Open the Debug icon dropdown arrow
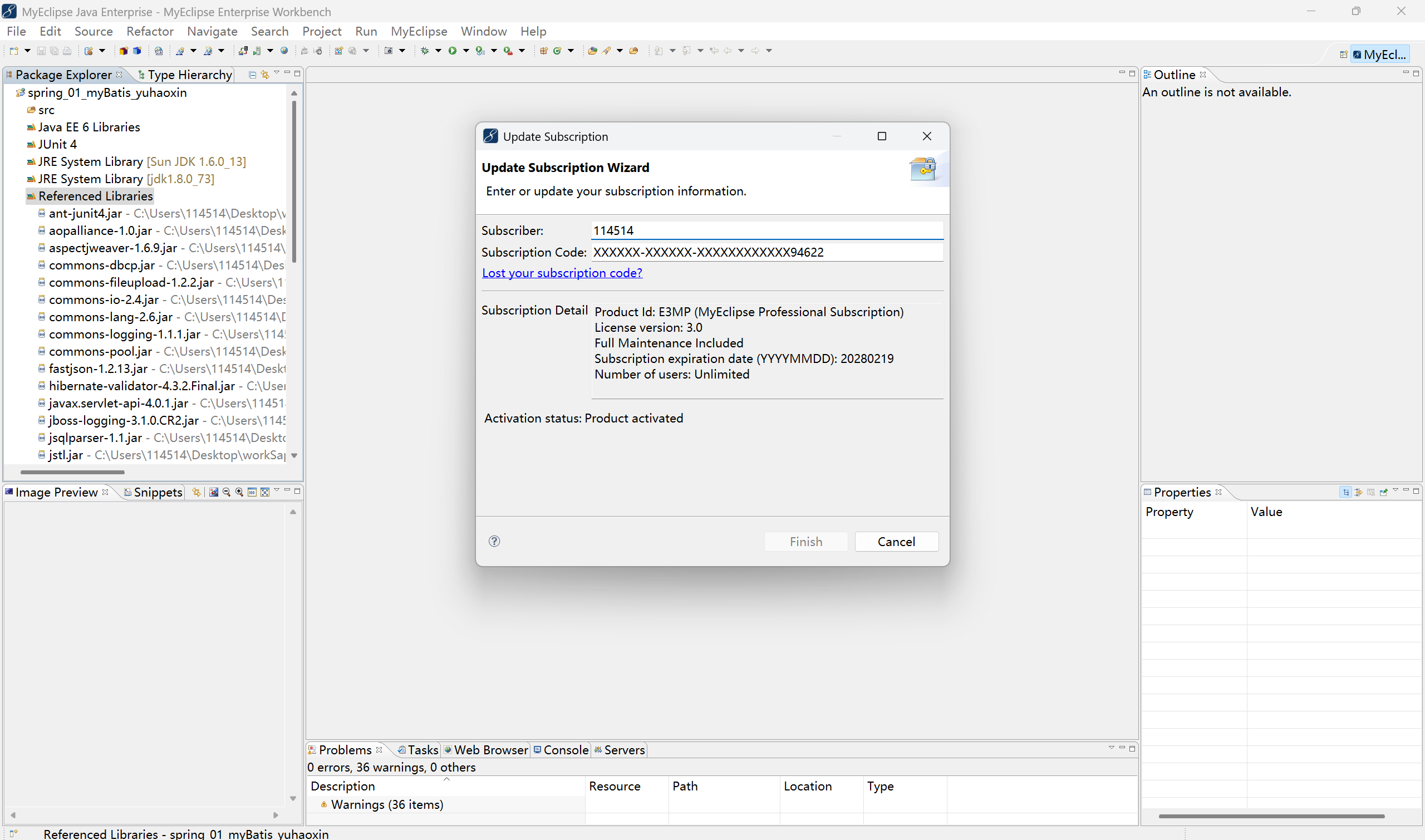This screenshot has height=840, width=1425. (438, 51)
